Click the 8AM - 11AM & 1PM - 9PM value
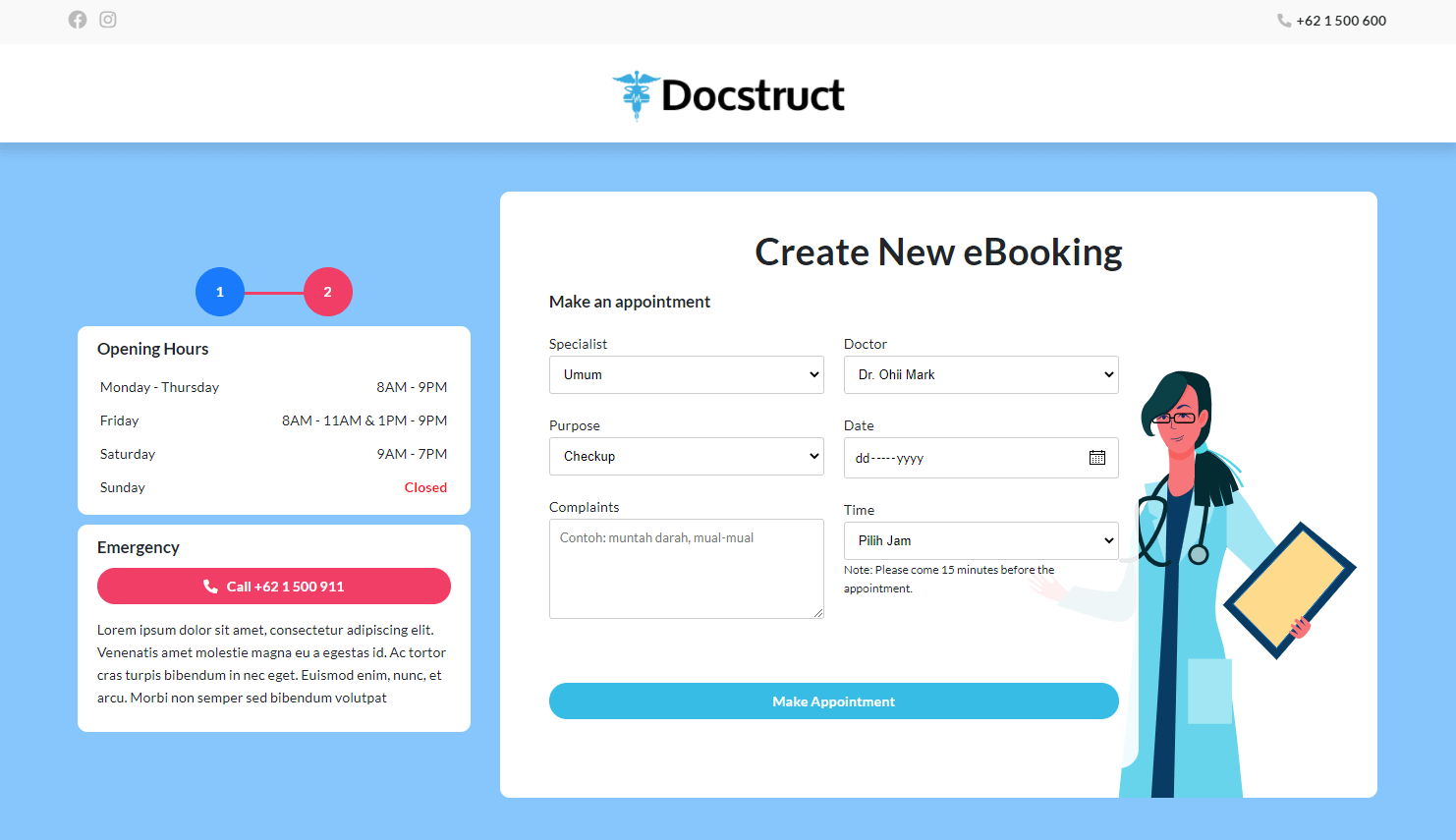 click(364, 420)
